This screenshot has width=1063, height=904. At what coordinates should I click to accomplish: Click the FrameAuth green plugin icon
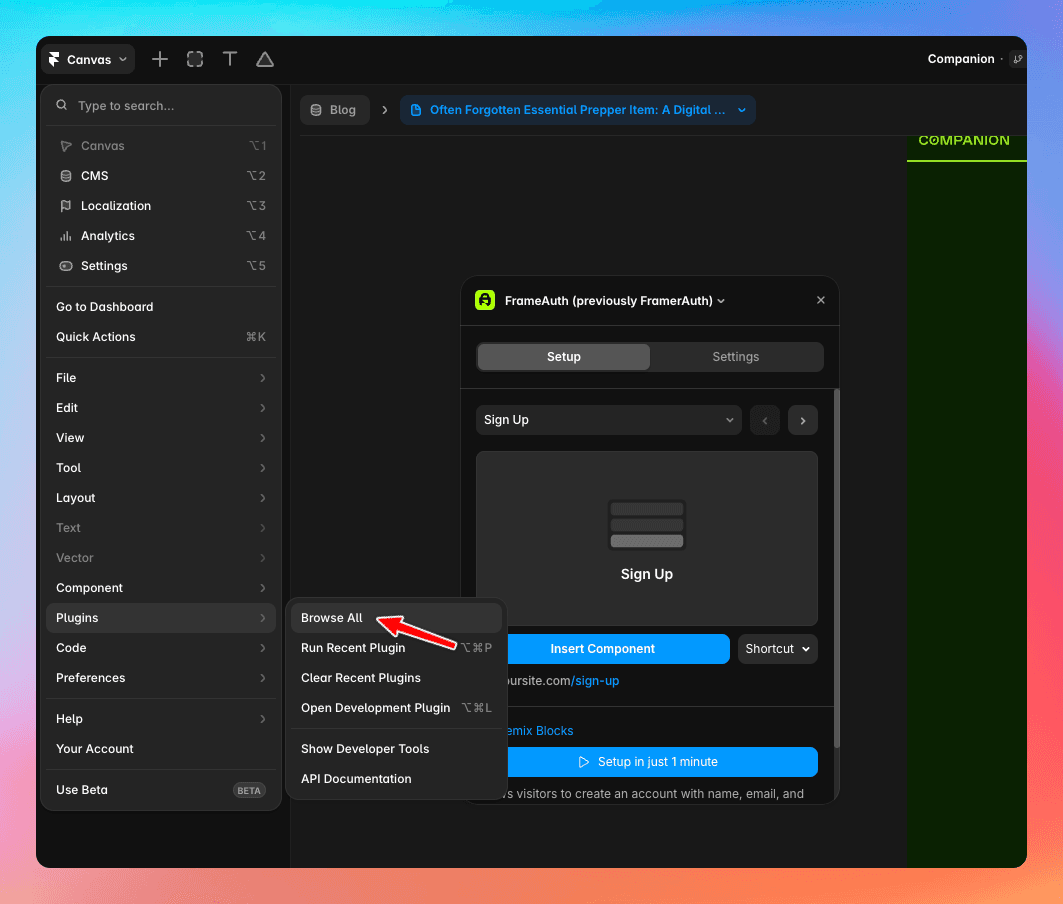pos(485,300)
